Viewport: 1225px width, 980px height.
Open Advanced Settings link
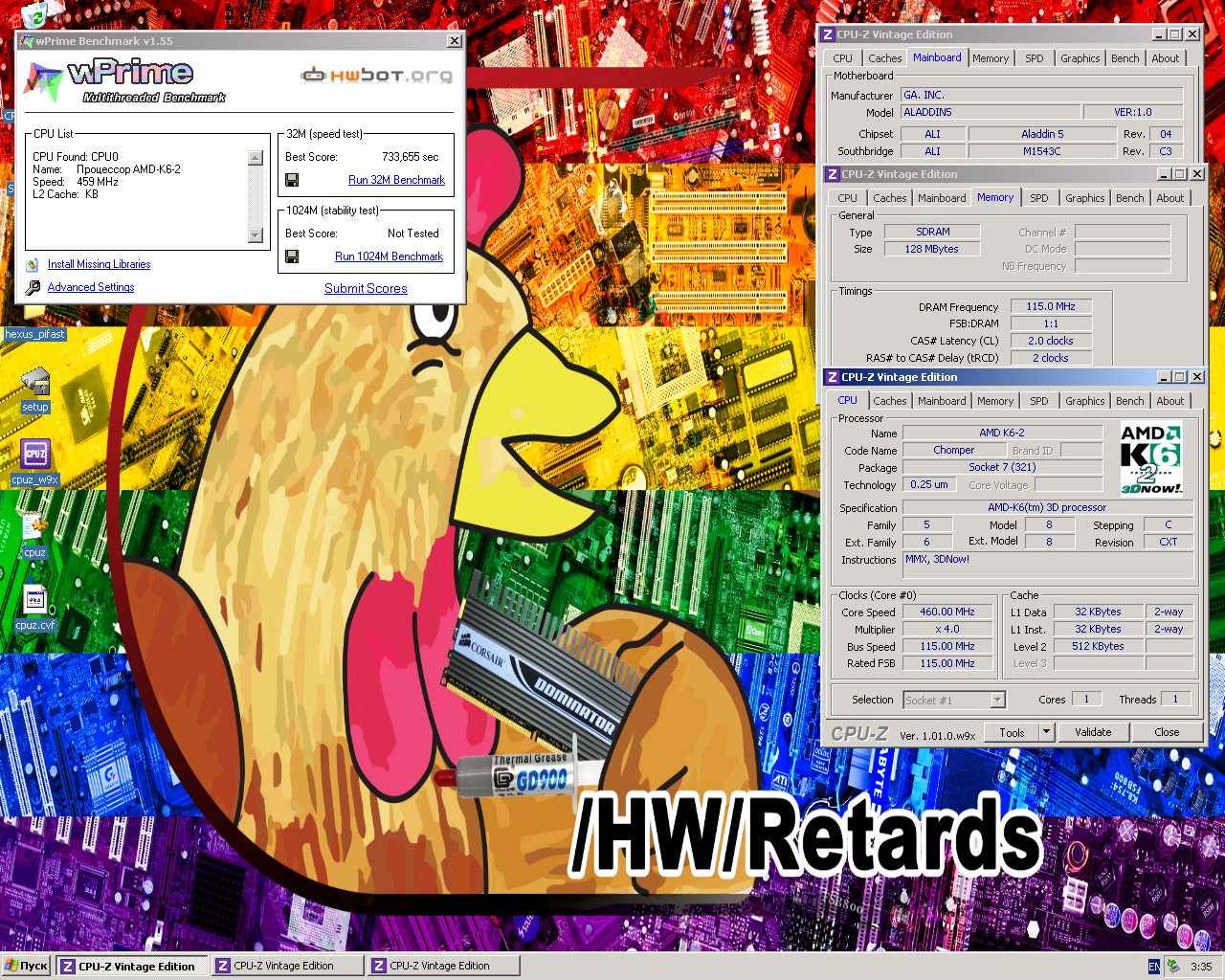pyautogui.click(x=91, y=287)
